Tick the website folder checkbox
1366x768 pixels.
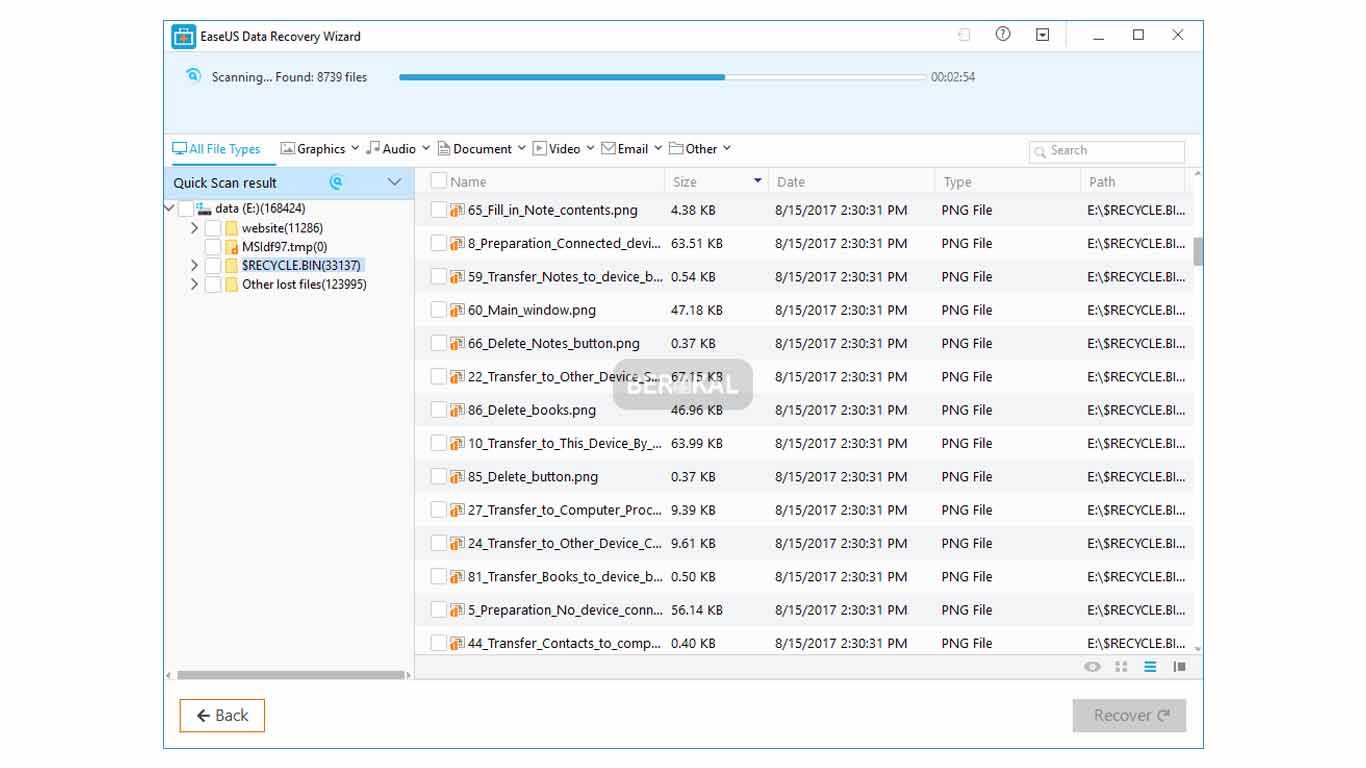213,228
